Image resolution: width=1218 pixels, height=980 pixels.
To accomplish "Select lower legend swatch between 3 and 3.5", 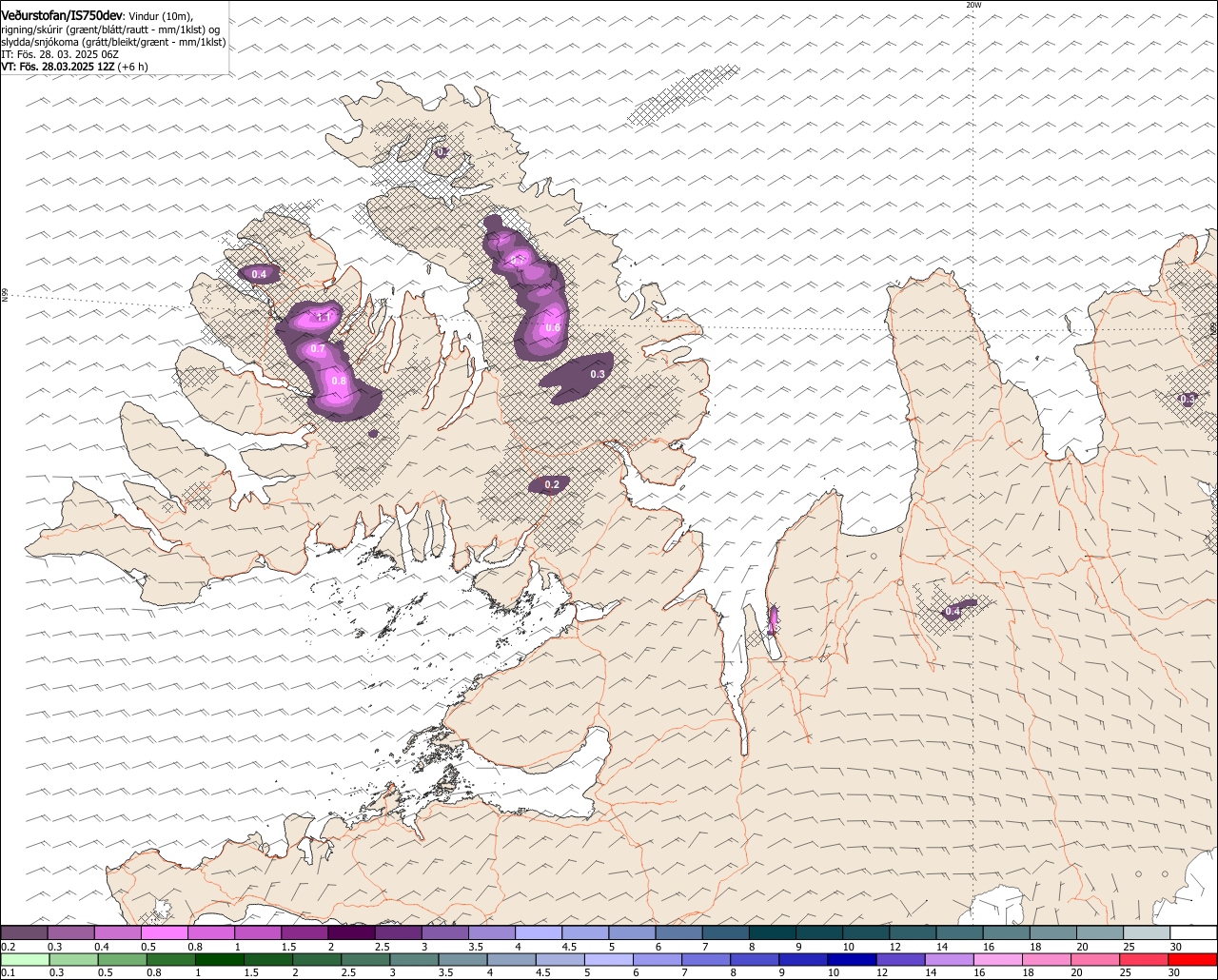I will tap(415, 960).
